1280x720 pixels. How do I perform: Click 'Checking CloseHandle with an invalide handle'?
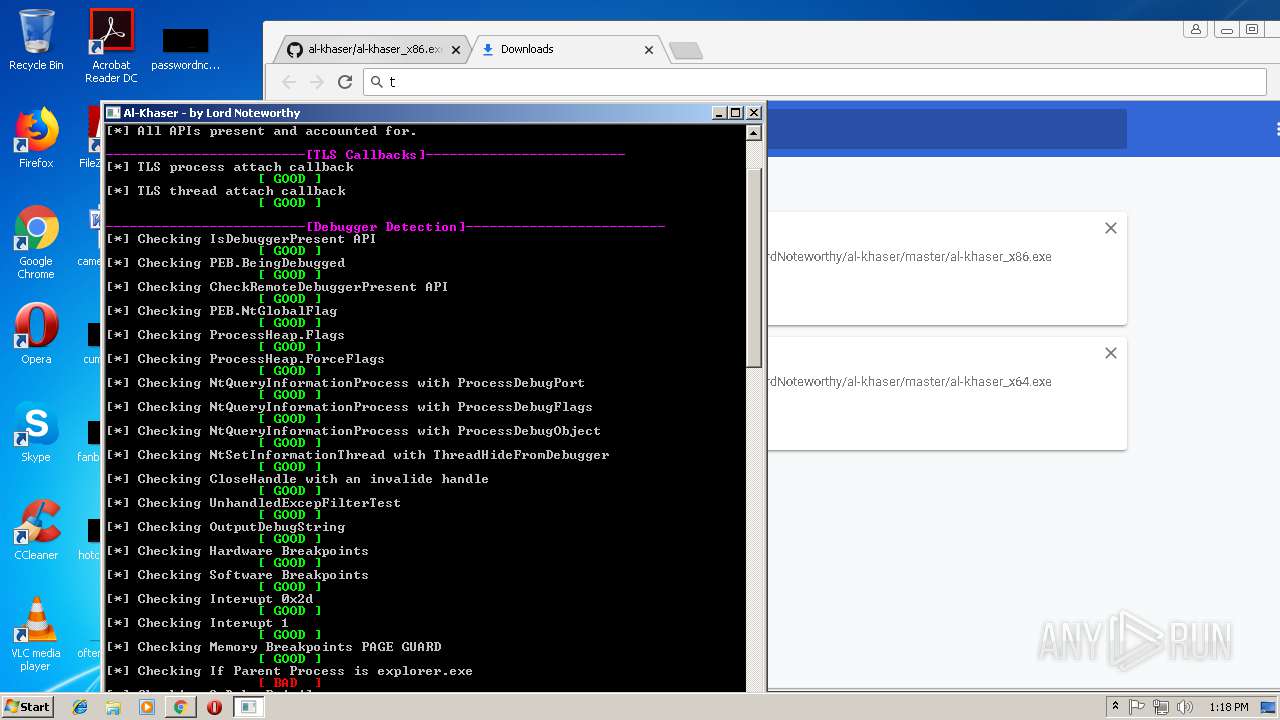tap(297, 479)
